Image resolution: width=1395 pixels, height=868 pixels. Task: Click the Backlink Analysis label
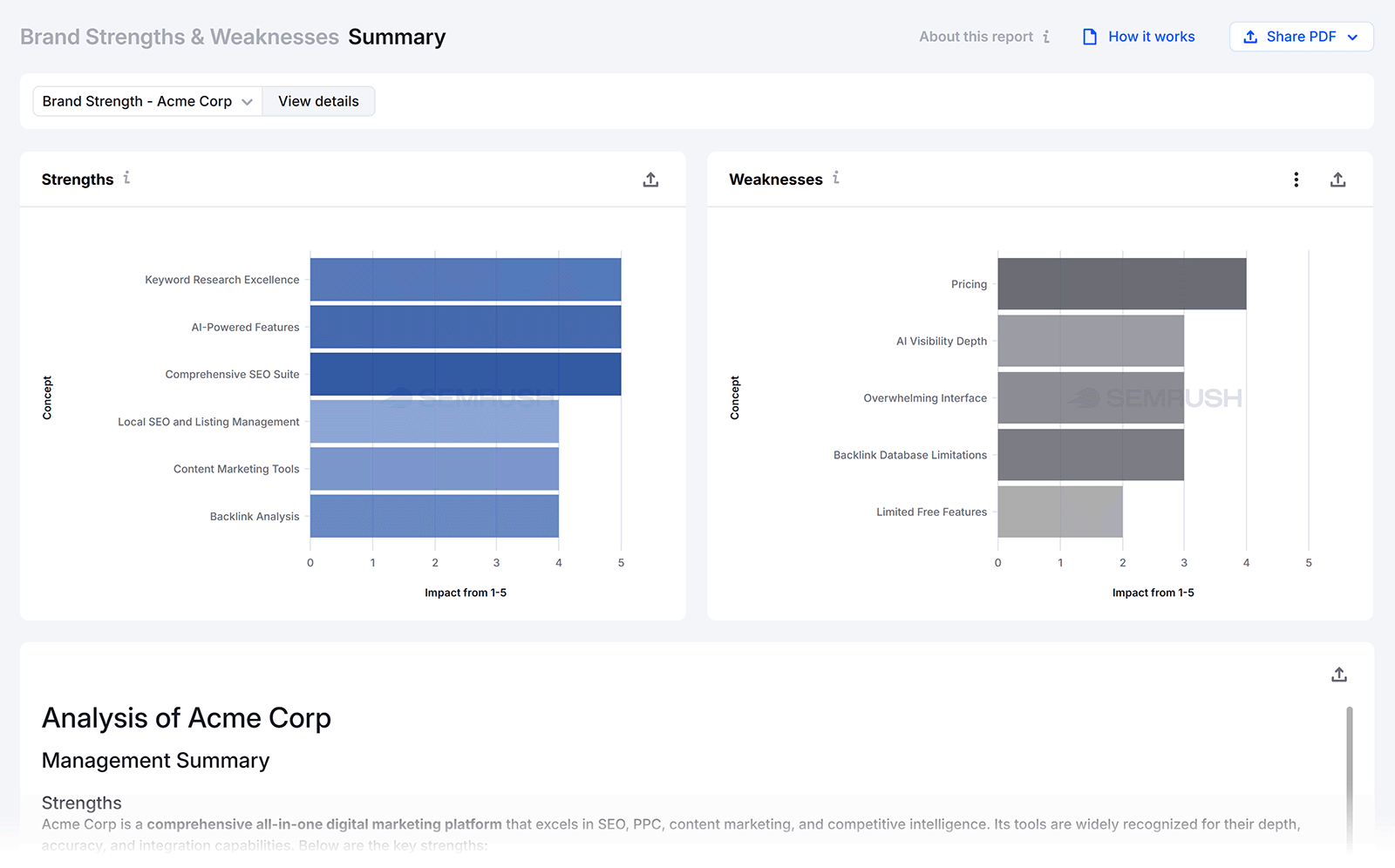(x=255, y=516)
